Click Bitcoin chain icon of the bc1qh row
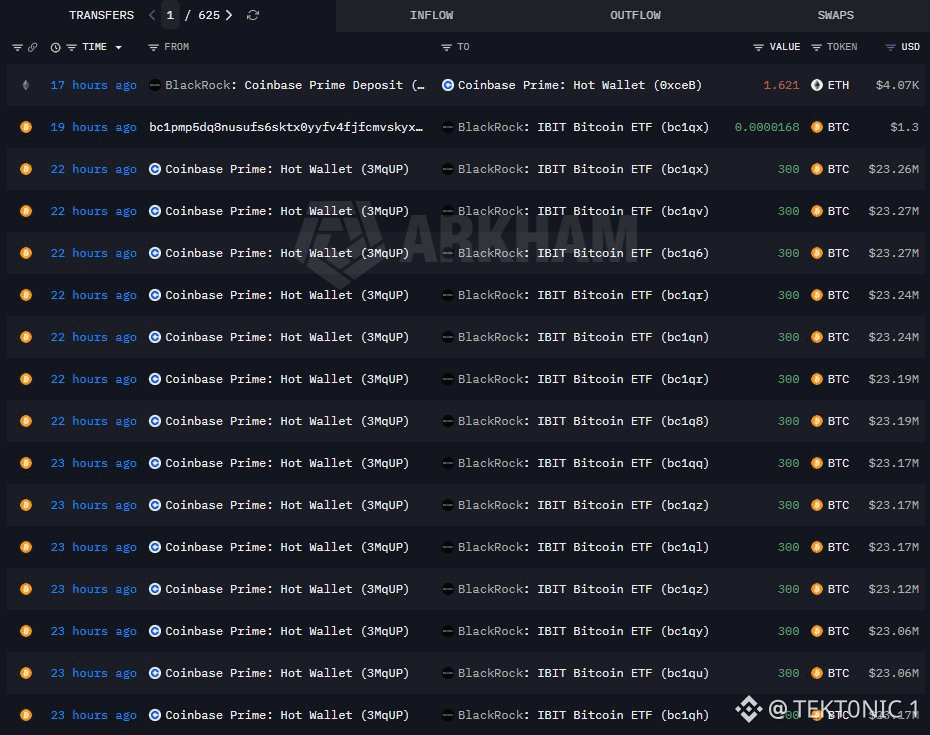 coord(26,715)
